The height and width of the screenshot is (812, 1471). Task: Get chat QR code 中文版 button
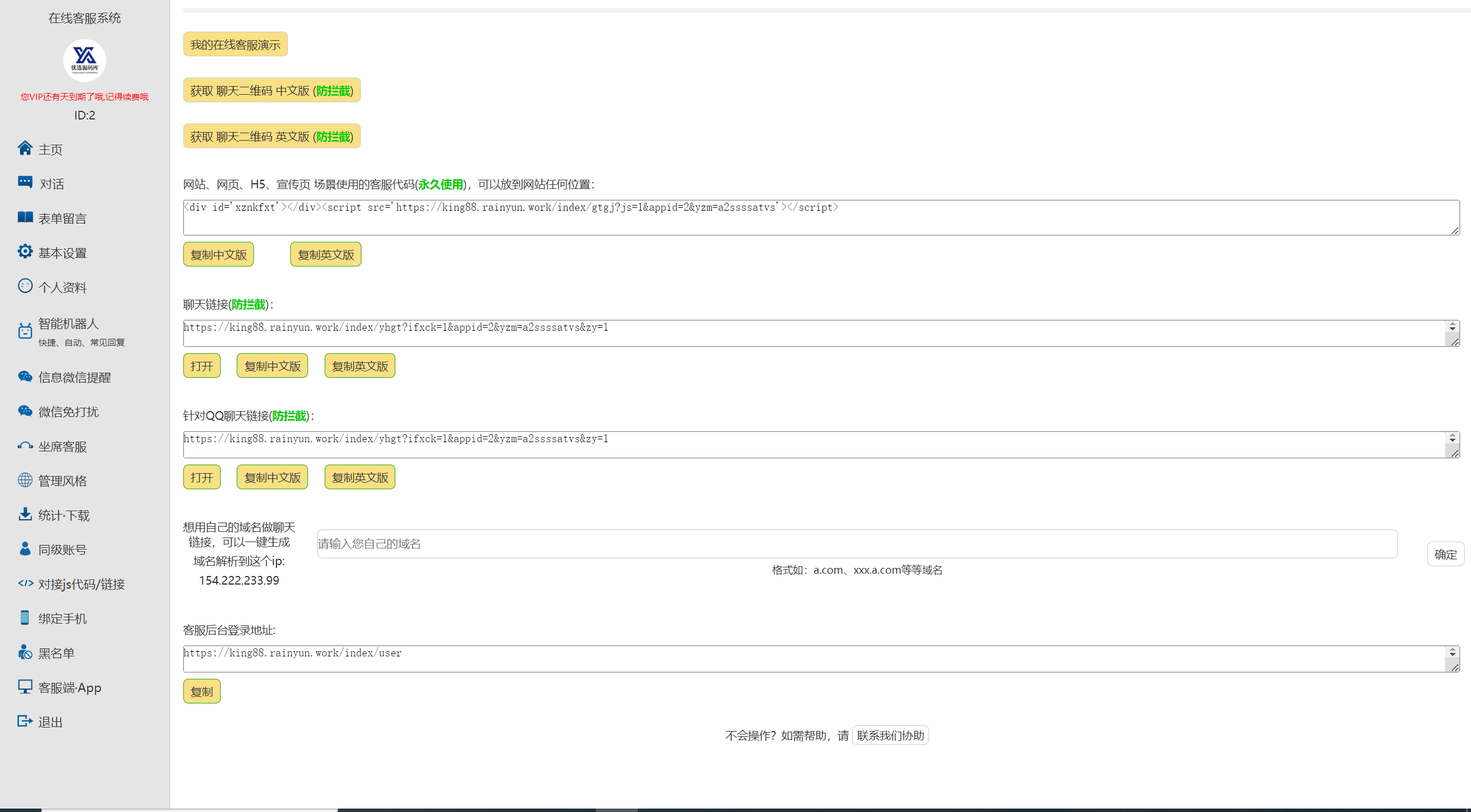click(x=272, y=90)
